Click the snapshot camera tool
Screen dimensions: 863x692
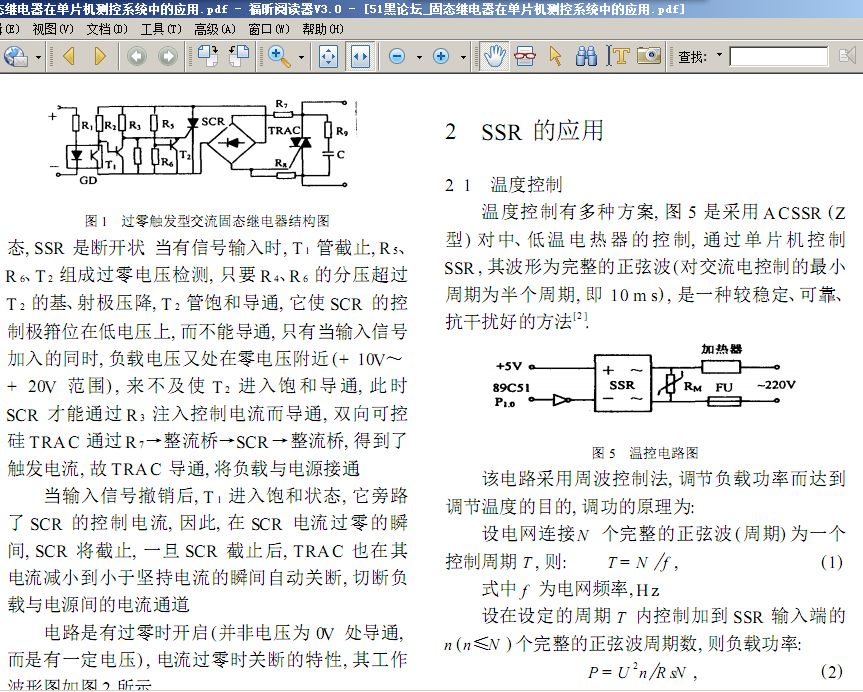[x=649, y=56]
